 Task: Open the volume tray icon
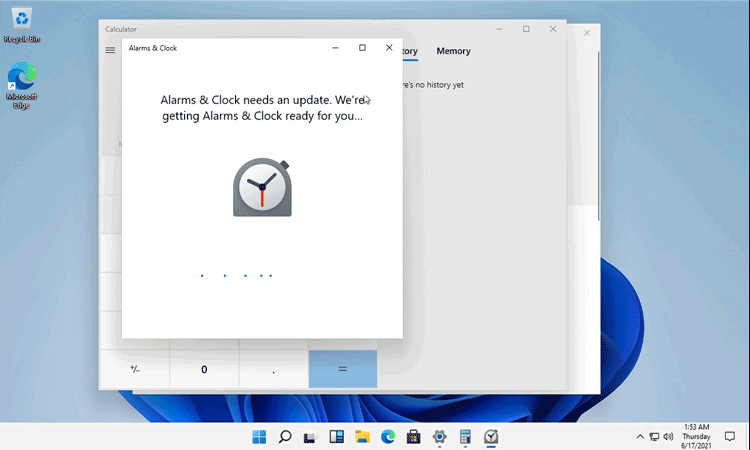(668, 436)
